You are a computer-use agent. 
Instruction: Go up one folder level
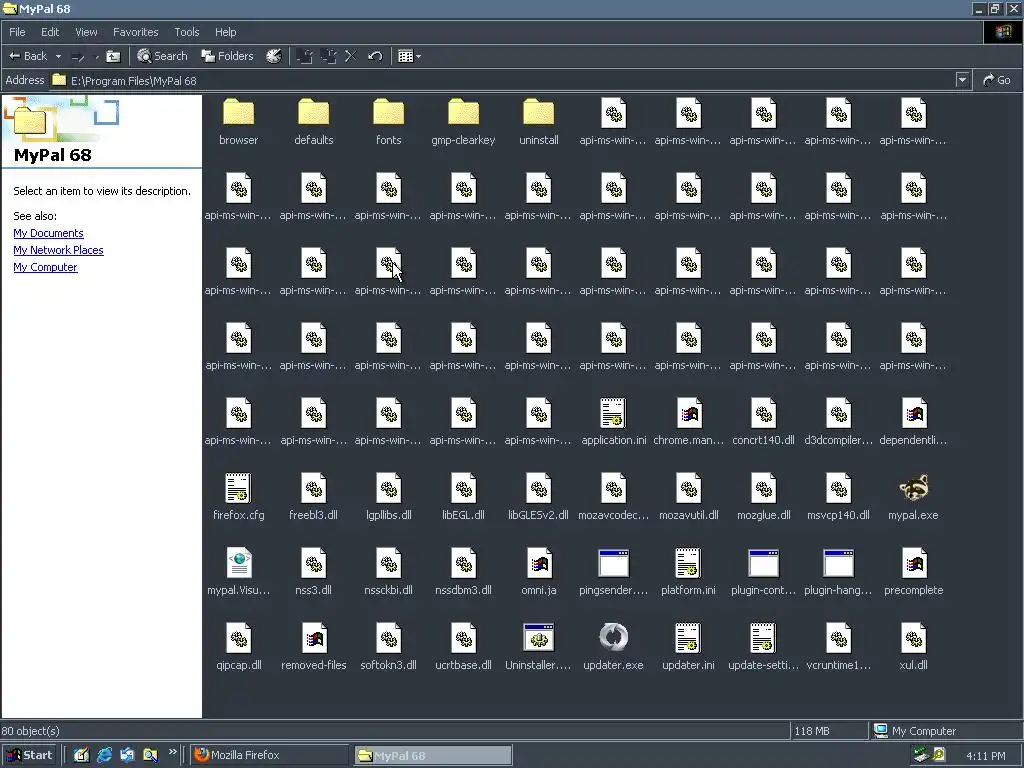point(113,56)
